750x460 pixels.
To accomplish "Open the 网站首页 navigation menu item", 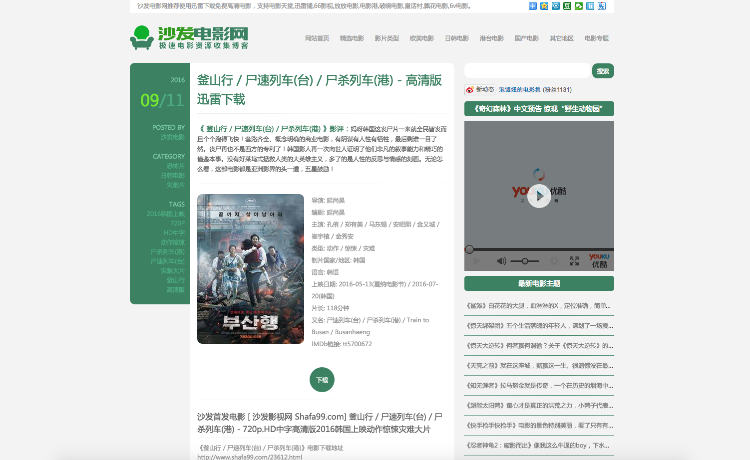I will click(316, 38).
